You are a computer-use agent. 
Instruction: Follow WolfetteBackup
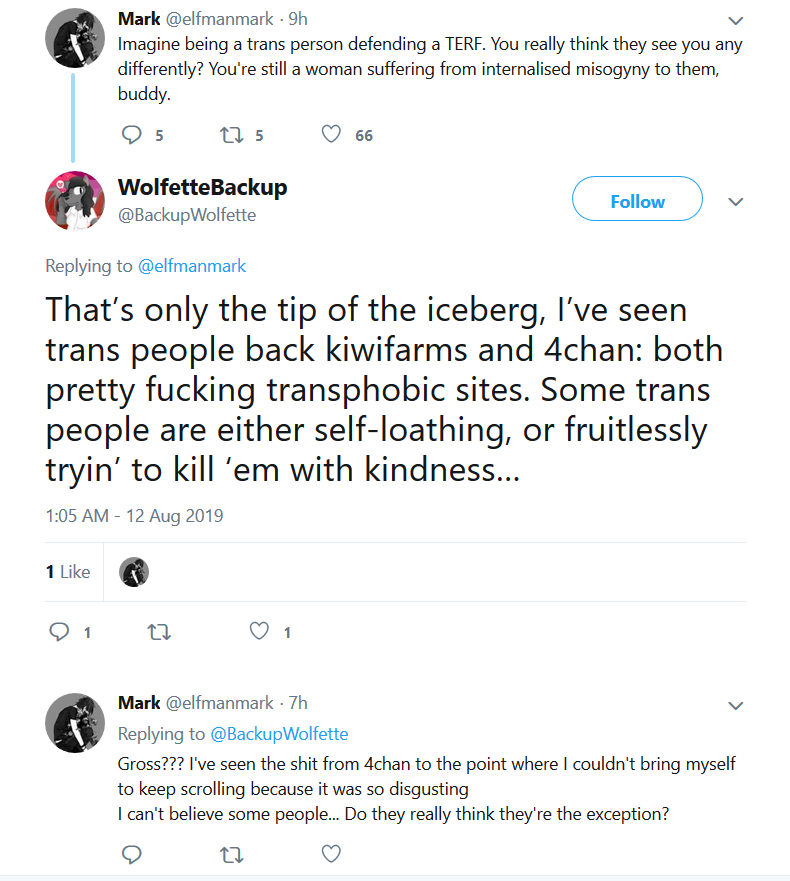(637, 199)
